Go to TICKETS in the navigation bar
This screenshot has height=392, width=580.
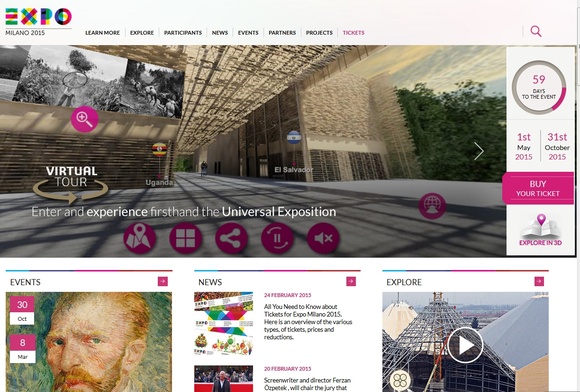click(x=353, y=33)
